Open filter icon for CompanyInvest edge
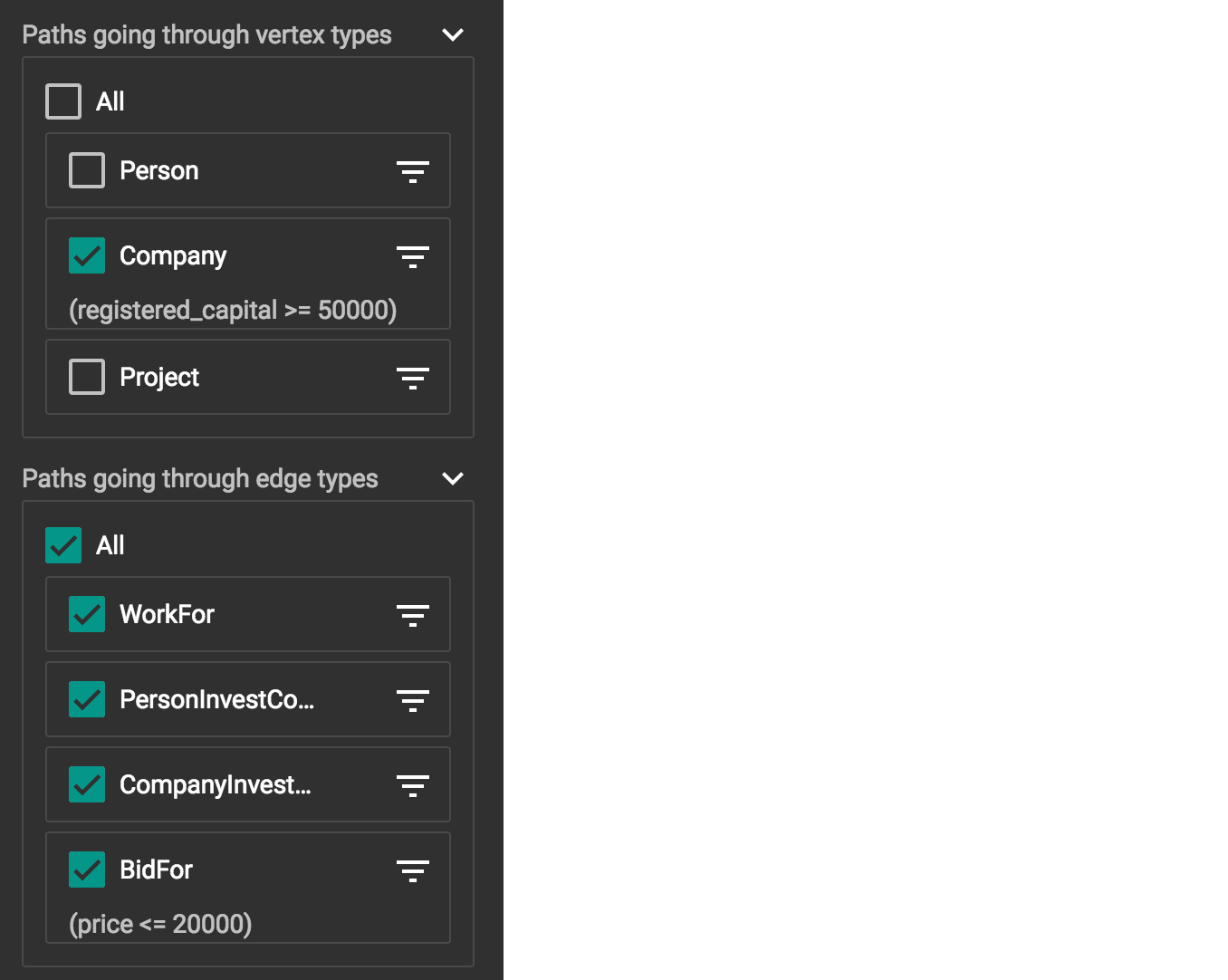 [x=413, y=785]
